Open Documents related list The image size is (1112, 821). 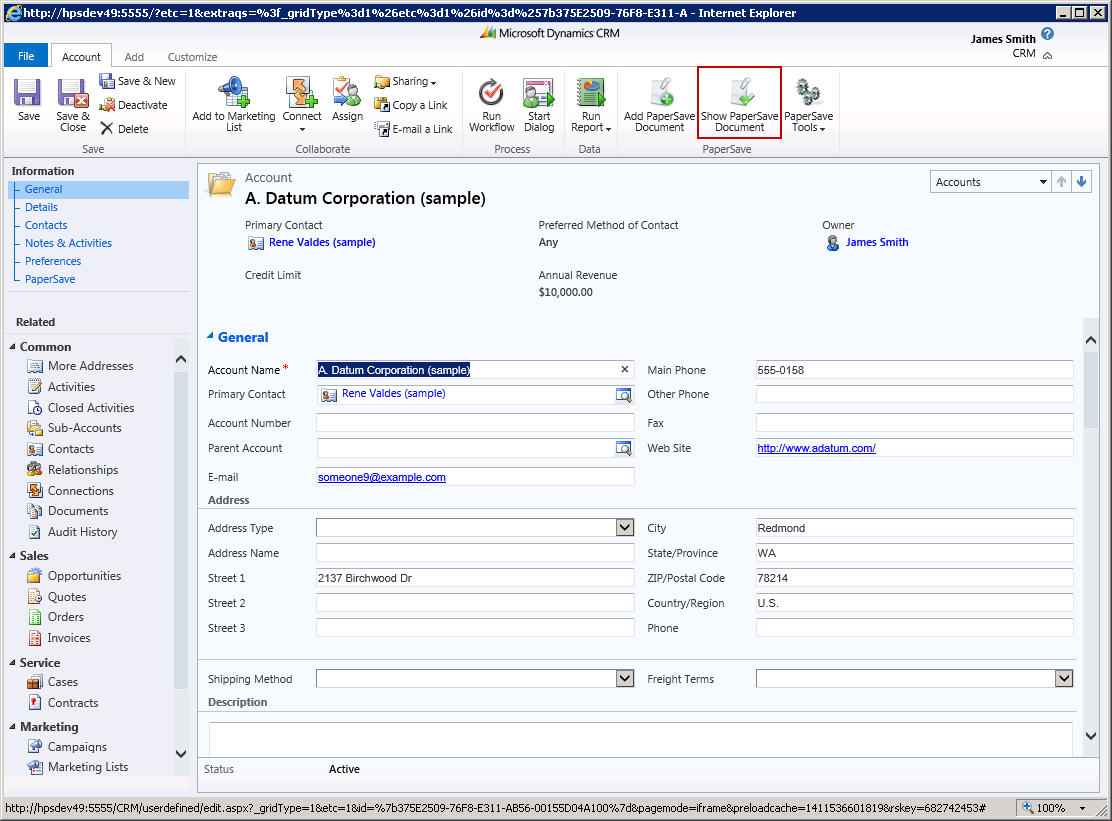[x=67, y=510]
